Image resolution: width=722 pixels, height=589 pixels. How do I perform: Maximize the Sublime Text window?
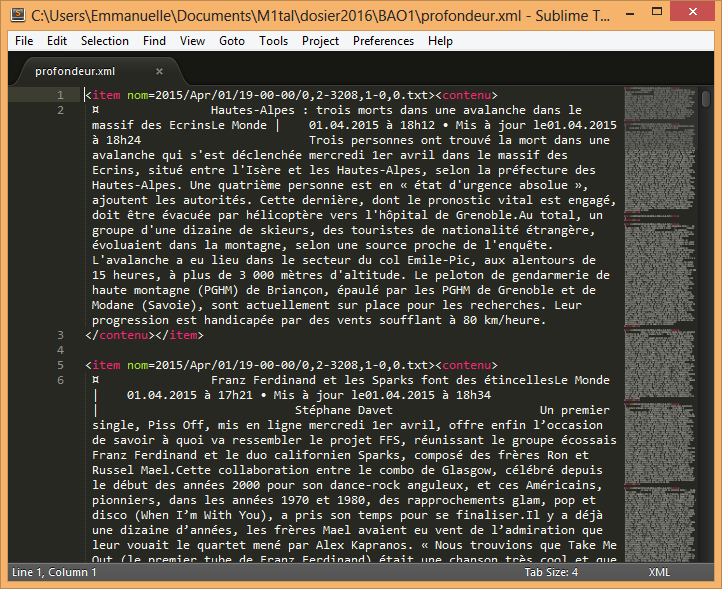click(657, 12)
